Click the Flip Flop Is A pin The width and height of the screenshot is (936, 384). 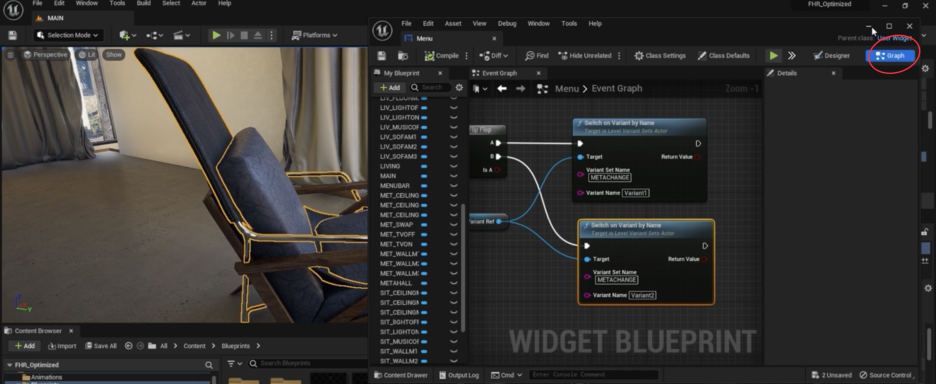coord(497,170)
